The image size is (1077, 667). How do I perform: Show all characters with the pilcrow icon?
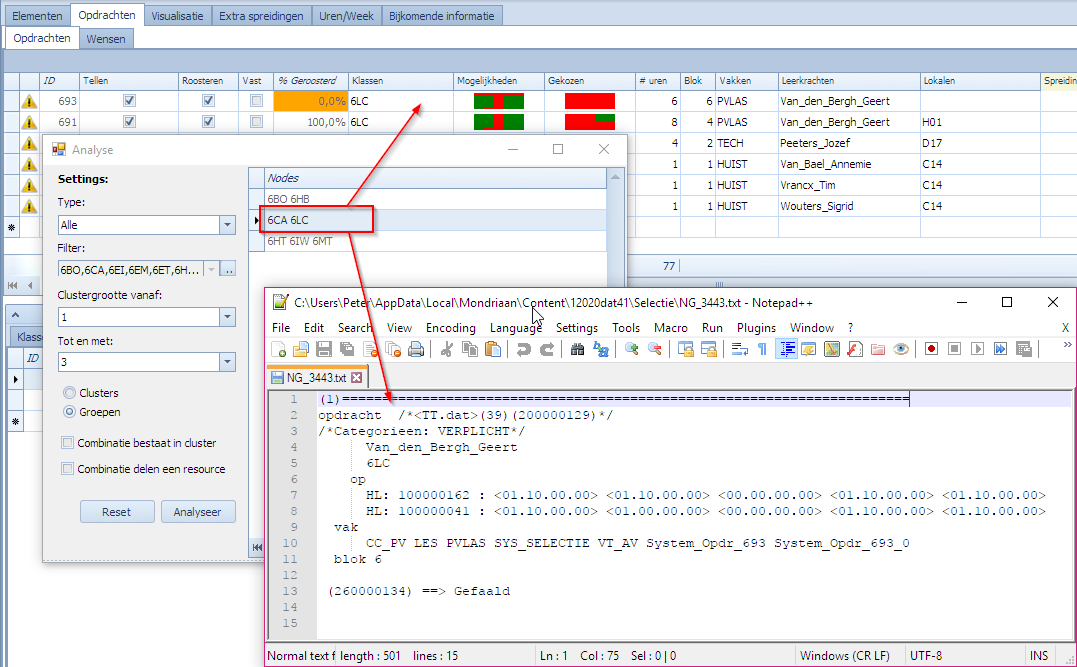coord(762,350)
